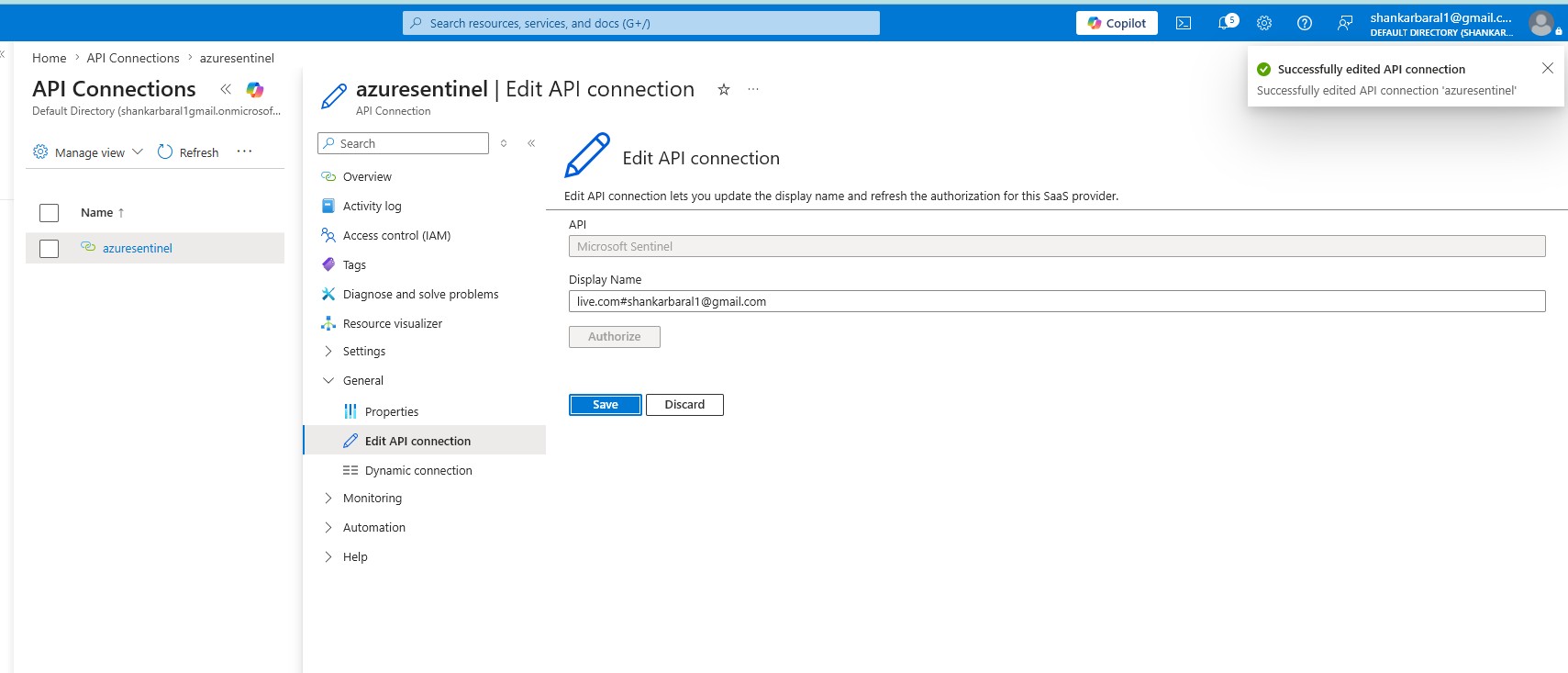The height and width of the screenshot is (673, 1568).
Task: Open more options next to star
Action: 753,89
